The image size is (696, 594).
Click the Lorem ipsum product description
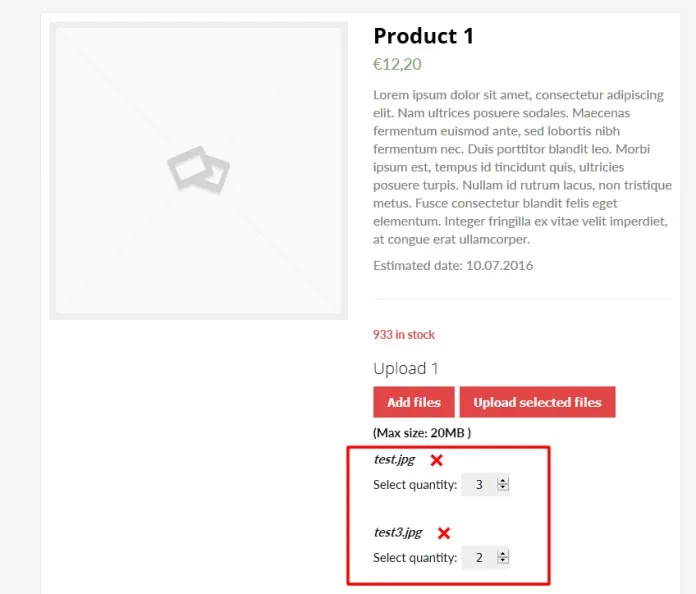click(x=520, y=167)
